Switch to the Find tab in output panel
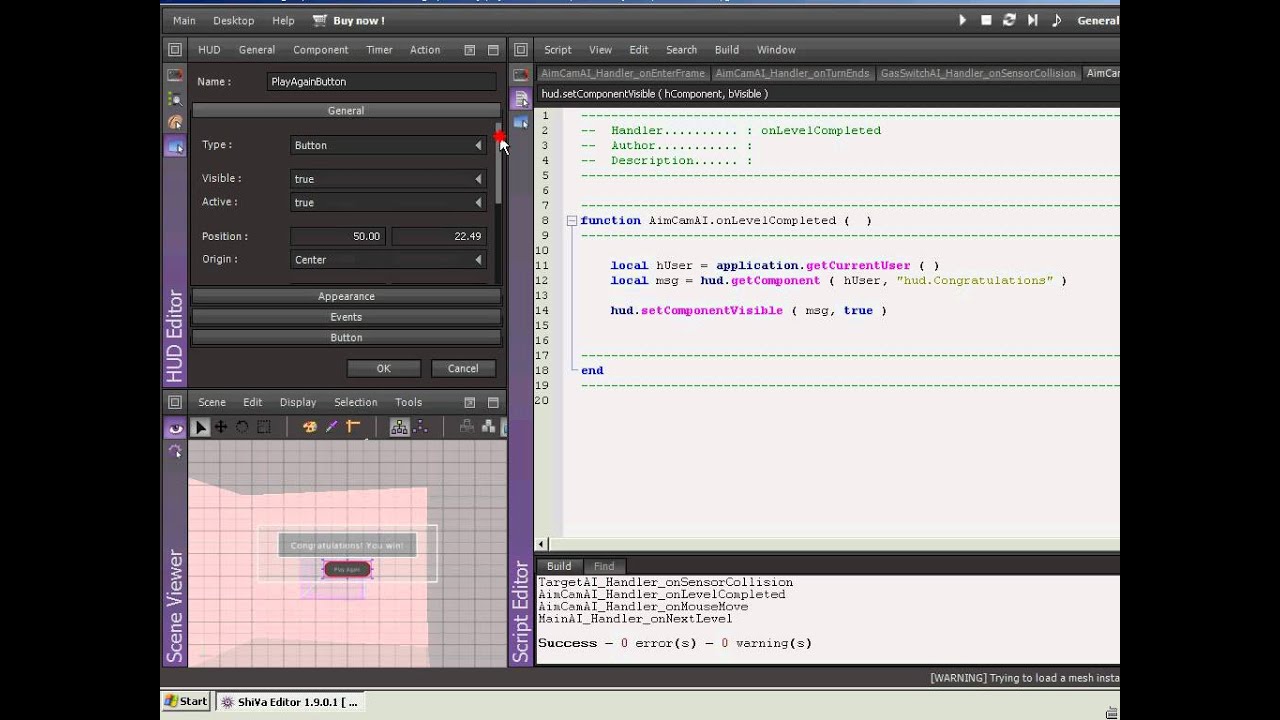This screenshot has width=1280, height=720. pyautogui.click(x=604, y=566)
